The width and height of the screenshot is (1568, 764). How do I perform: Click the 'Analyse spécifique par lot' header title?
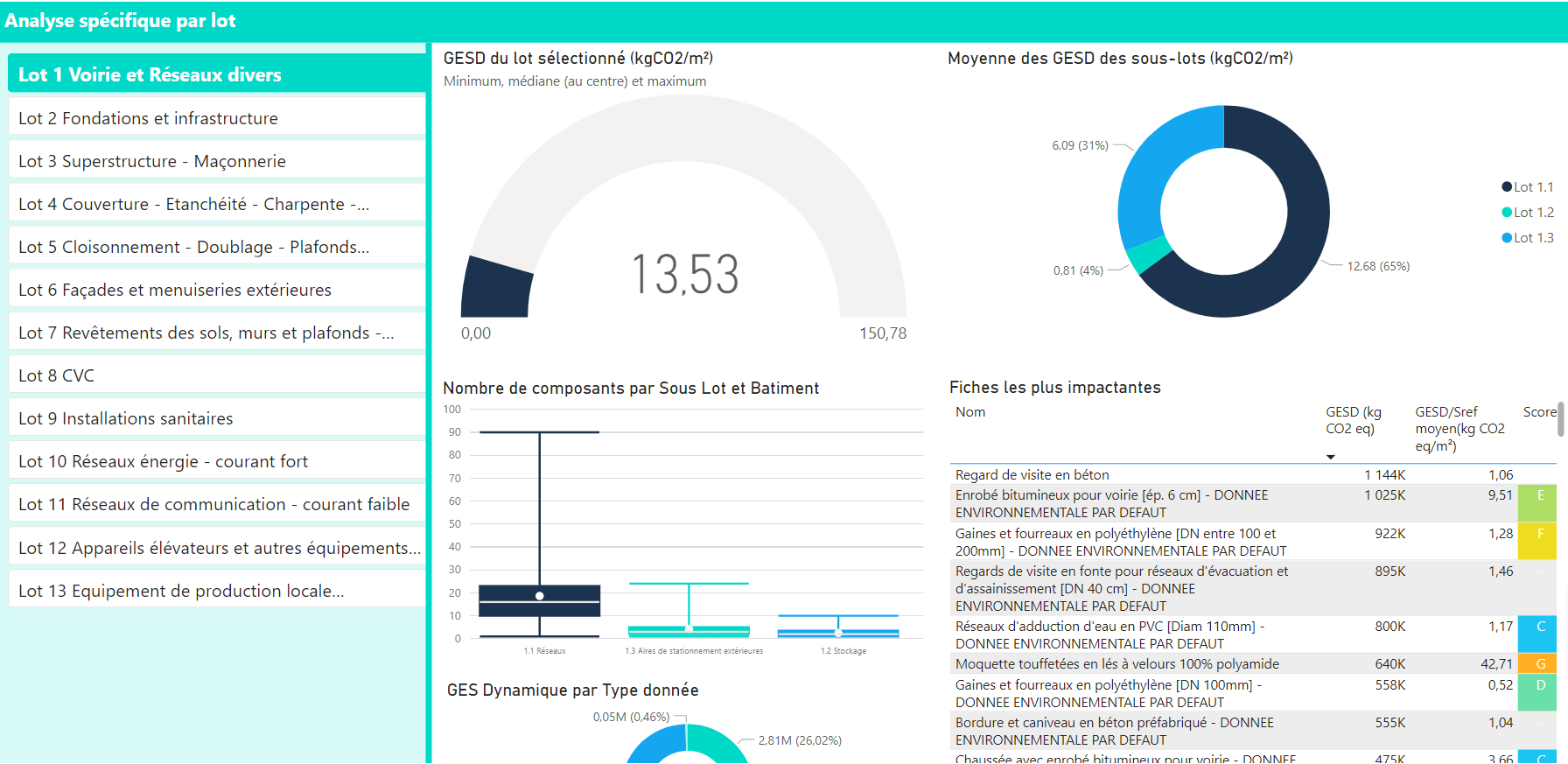tap(120, 21)
